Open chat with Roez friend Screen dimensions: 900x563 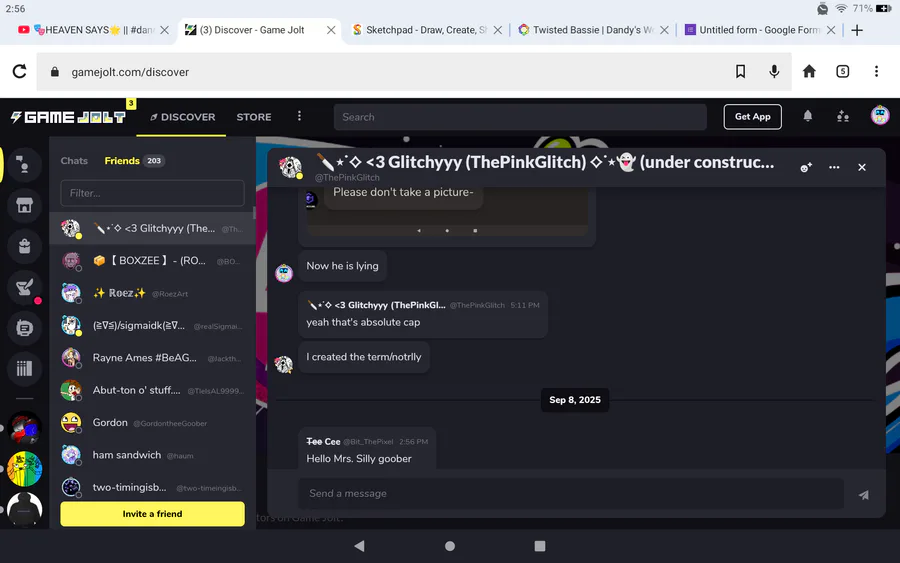152,293
